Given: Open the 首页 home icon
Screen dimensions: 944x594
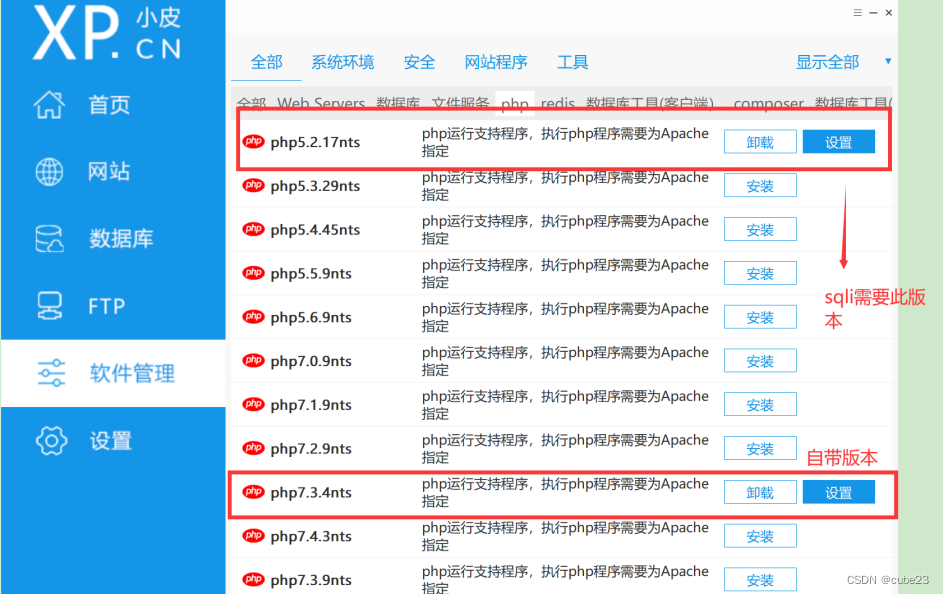Looking at the screenshot, I should [49, 105].
